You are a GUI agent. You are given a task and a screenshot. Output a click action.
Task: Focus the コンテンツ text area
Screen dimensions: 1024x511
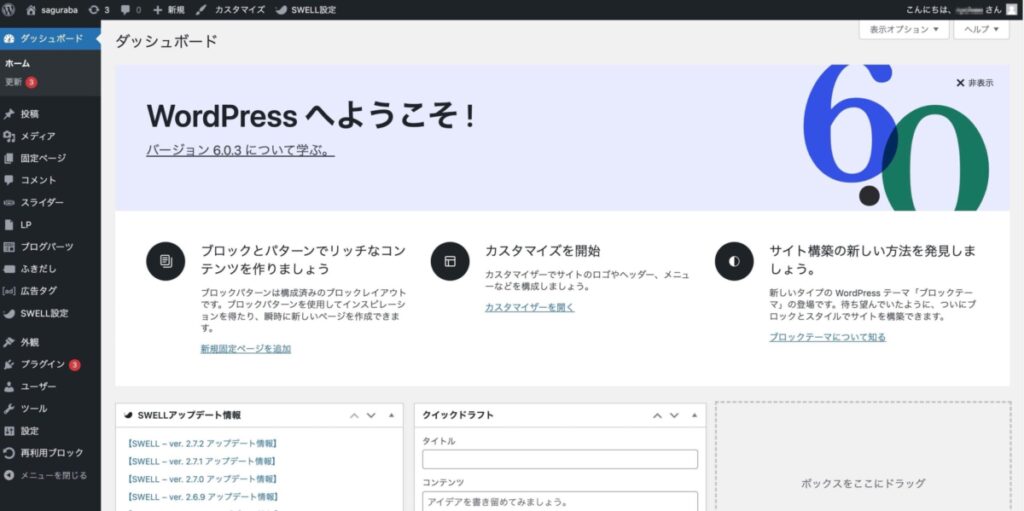tap(560, 501)
